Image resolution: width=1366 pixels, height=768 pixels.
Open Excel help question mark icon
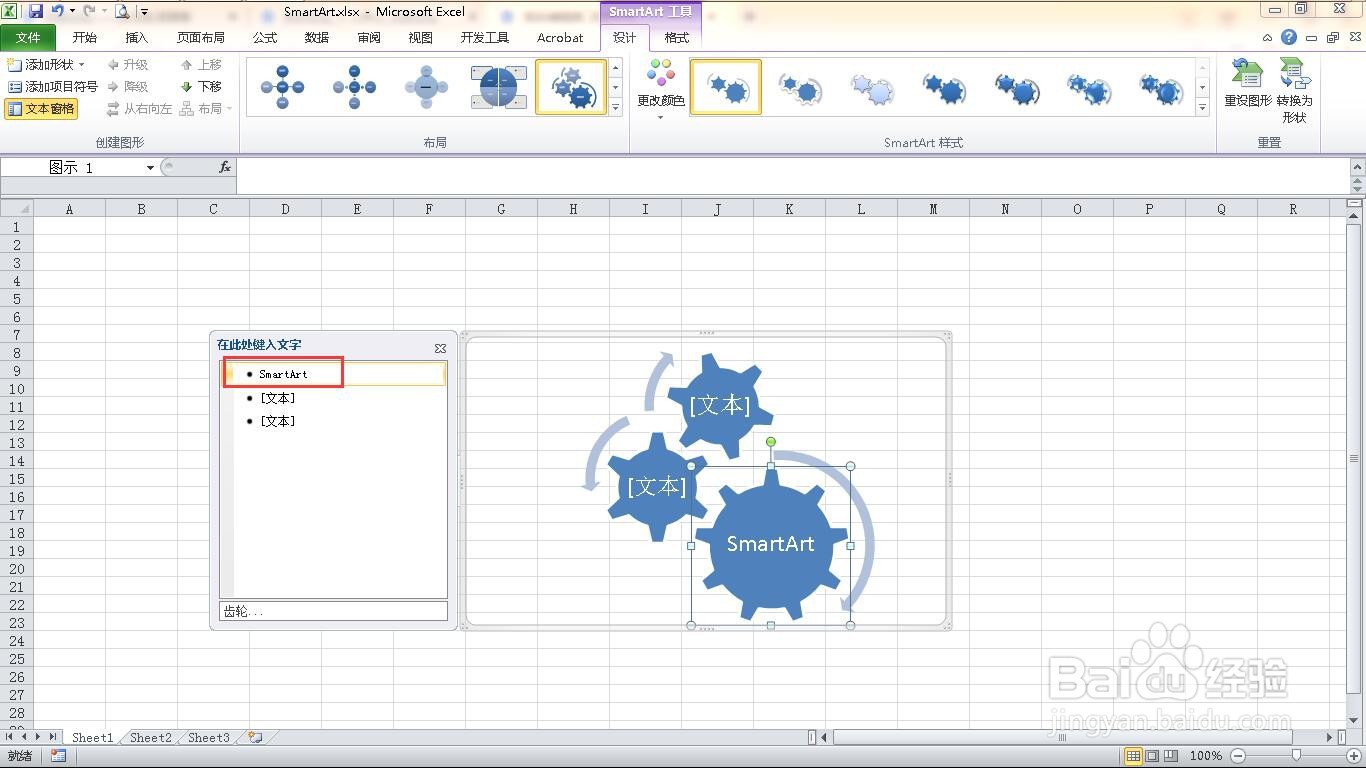click(x=1289, y=37)
